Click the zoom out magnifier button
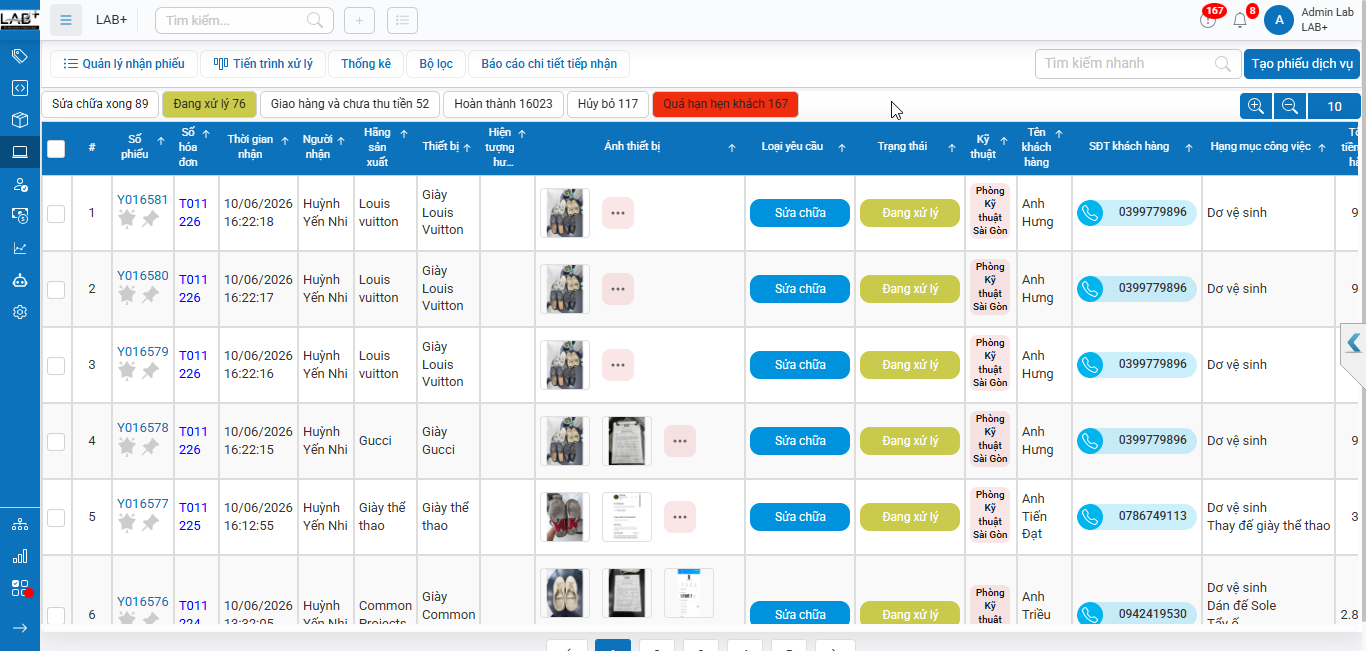 point(1290,106)
